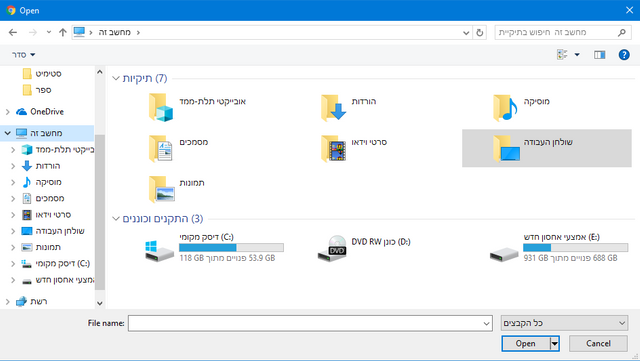Refresh the current folder view
The width and height of the screenshot is (640, 361).
pos(480,33)
